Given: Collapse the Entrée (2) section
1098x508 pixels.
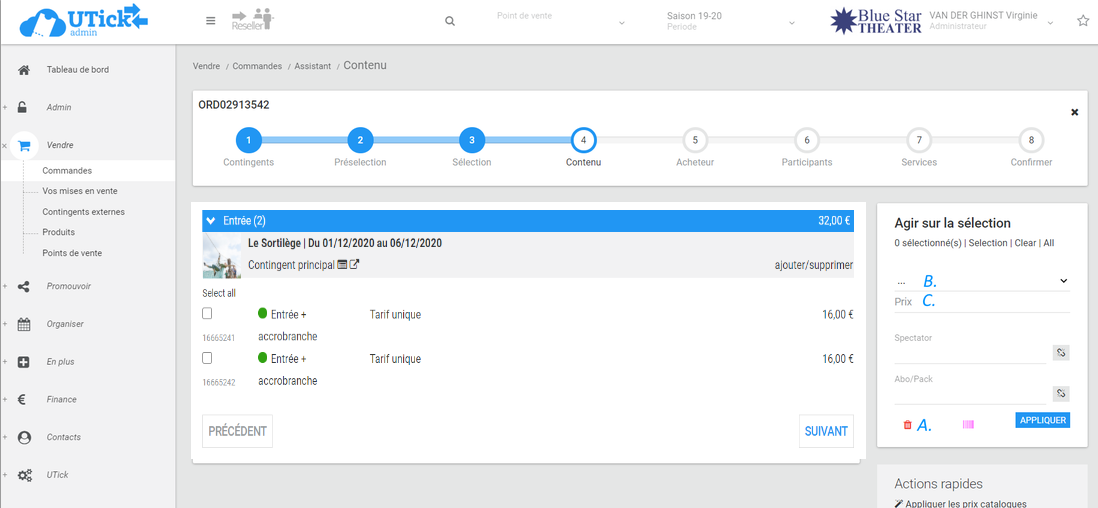Looking at the screenshot, I should (x=210, y=221).
